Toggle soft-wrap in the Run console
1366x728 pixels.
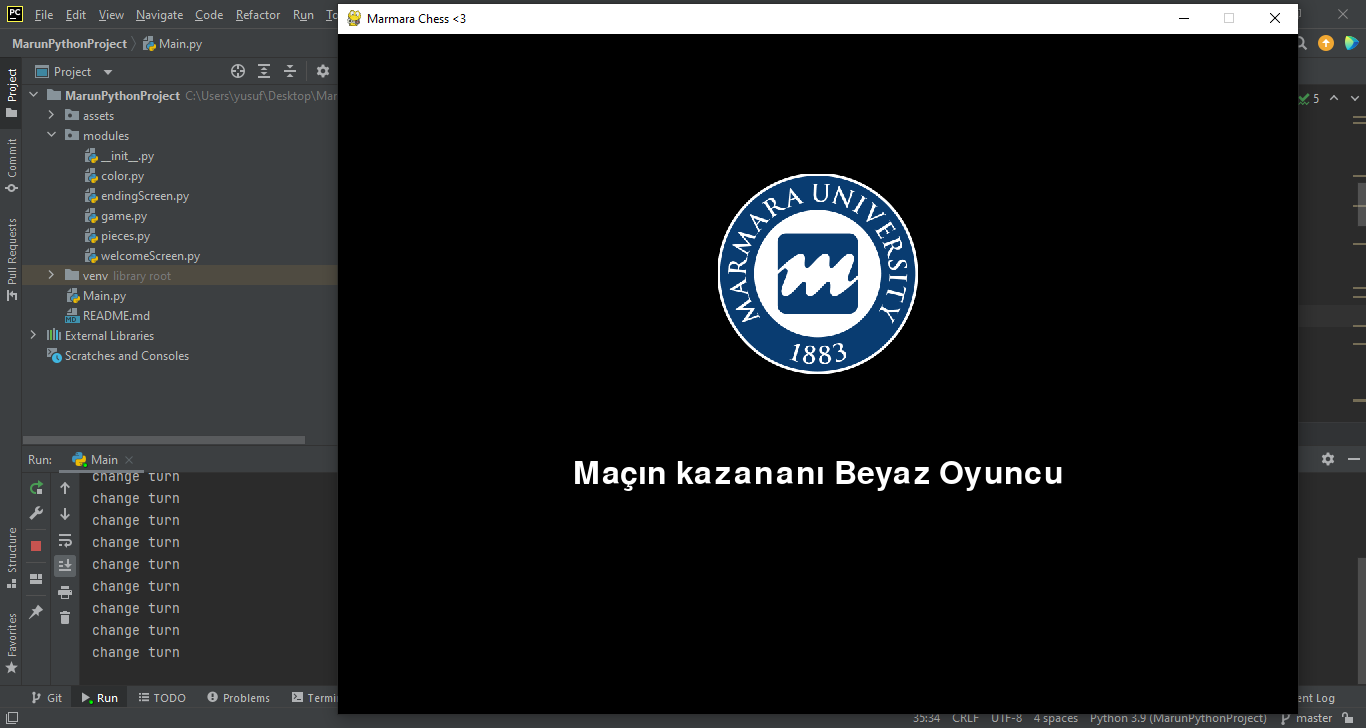point(65,540)
